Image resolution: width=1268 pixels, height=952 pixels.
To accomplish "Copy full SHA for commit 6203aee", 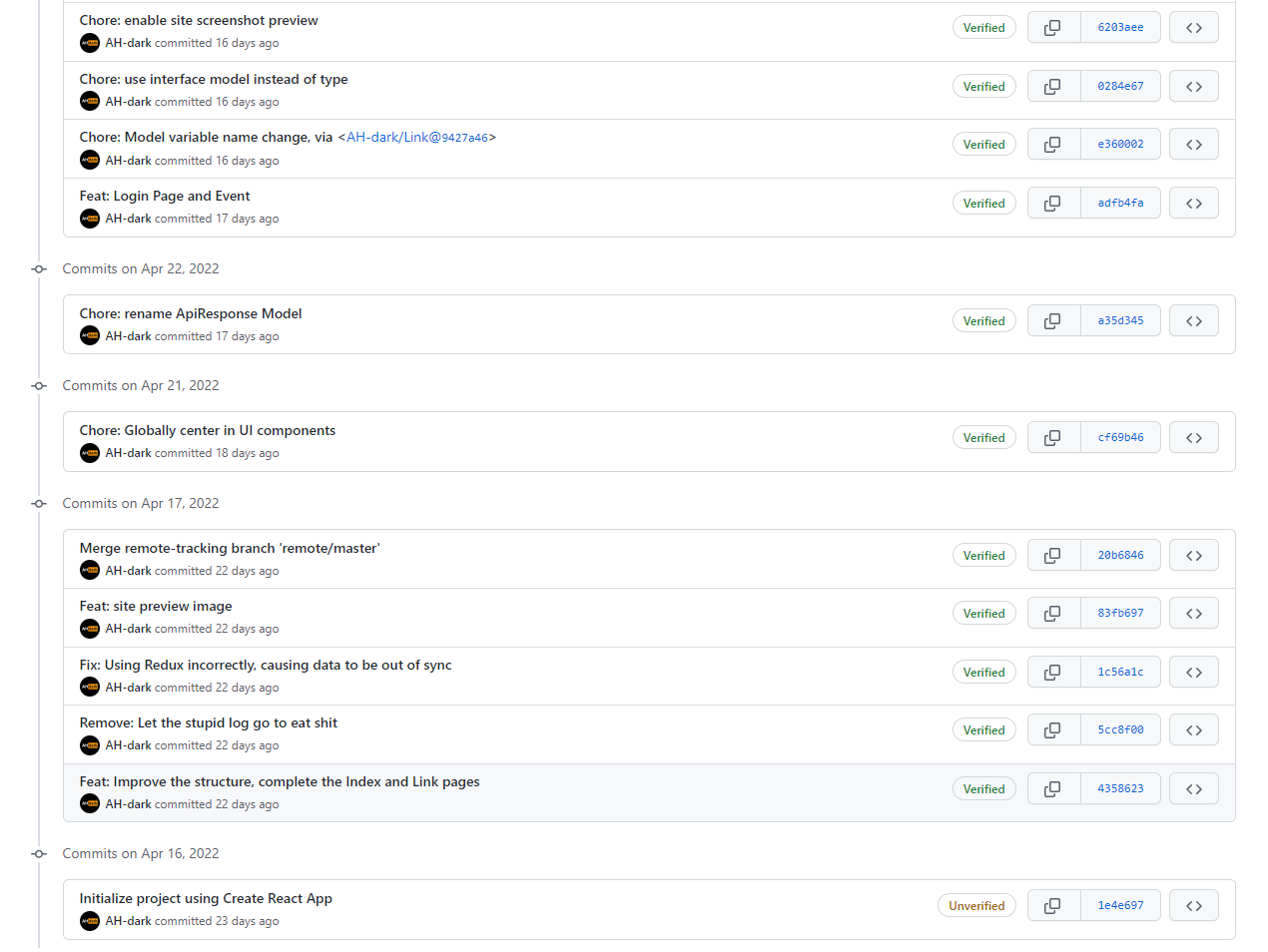I will coord(1052,28).
